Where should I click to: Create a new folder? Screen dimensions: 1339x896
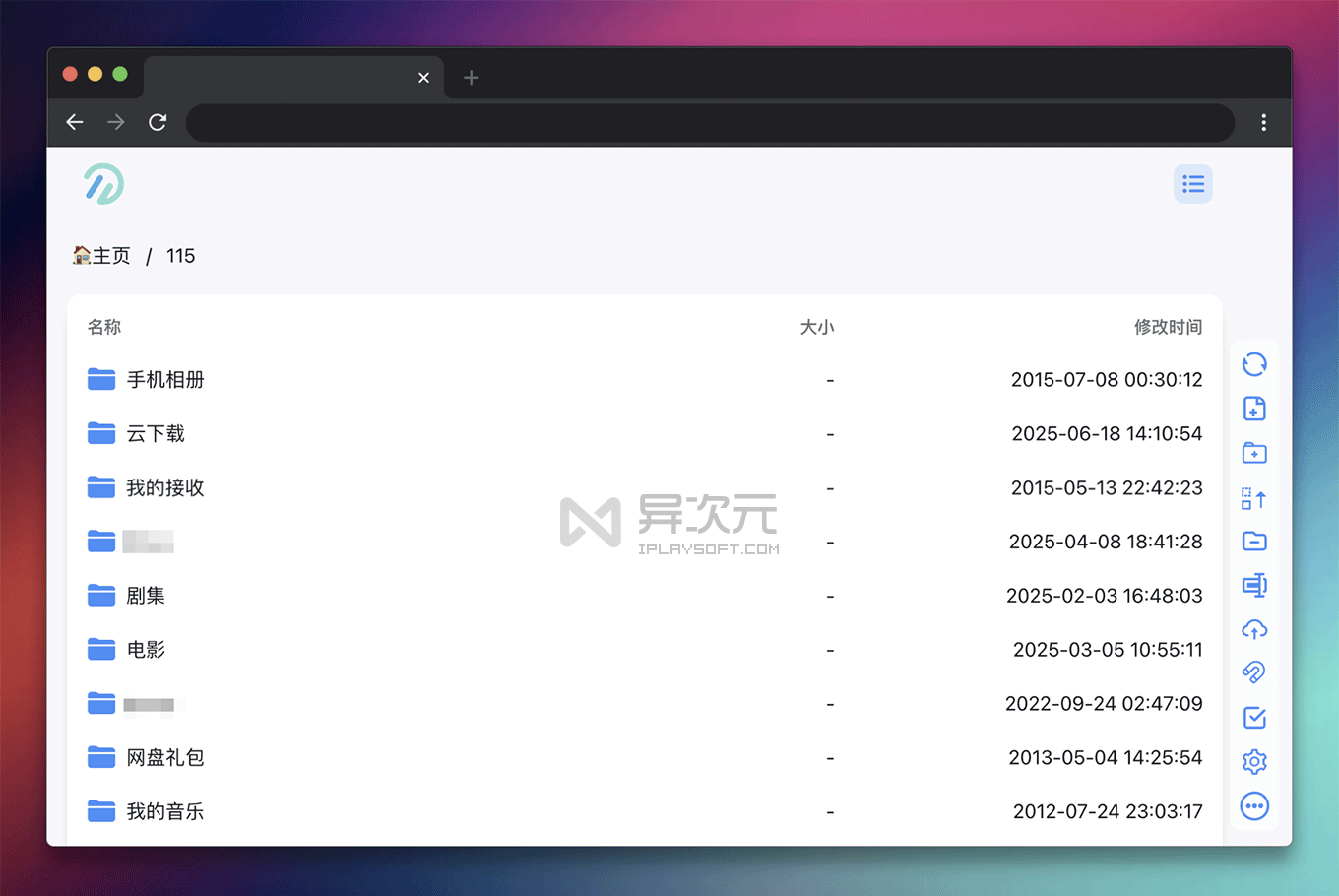[x=1254, y=453]
